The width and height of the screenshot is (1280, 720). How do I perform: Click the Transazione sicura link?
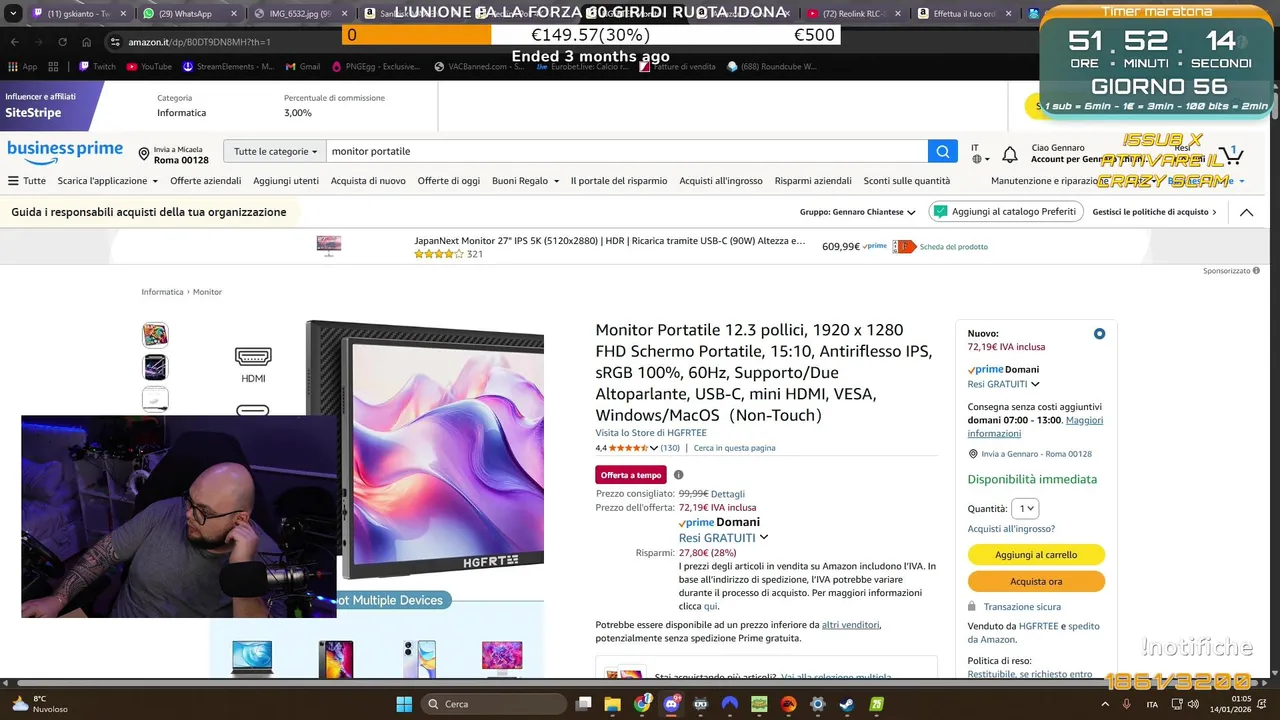pos(1022,607)
